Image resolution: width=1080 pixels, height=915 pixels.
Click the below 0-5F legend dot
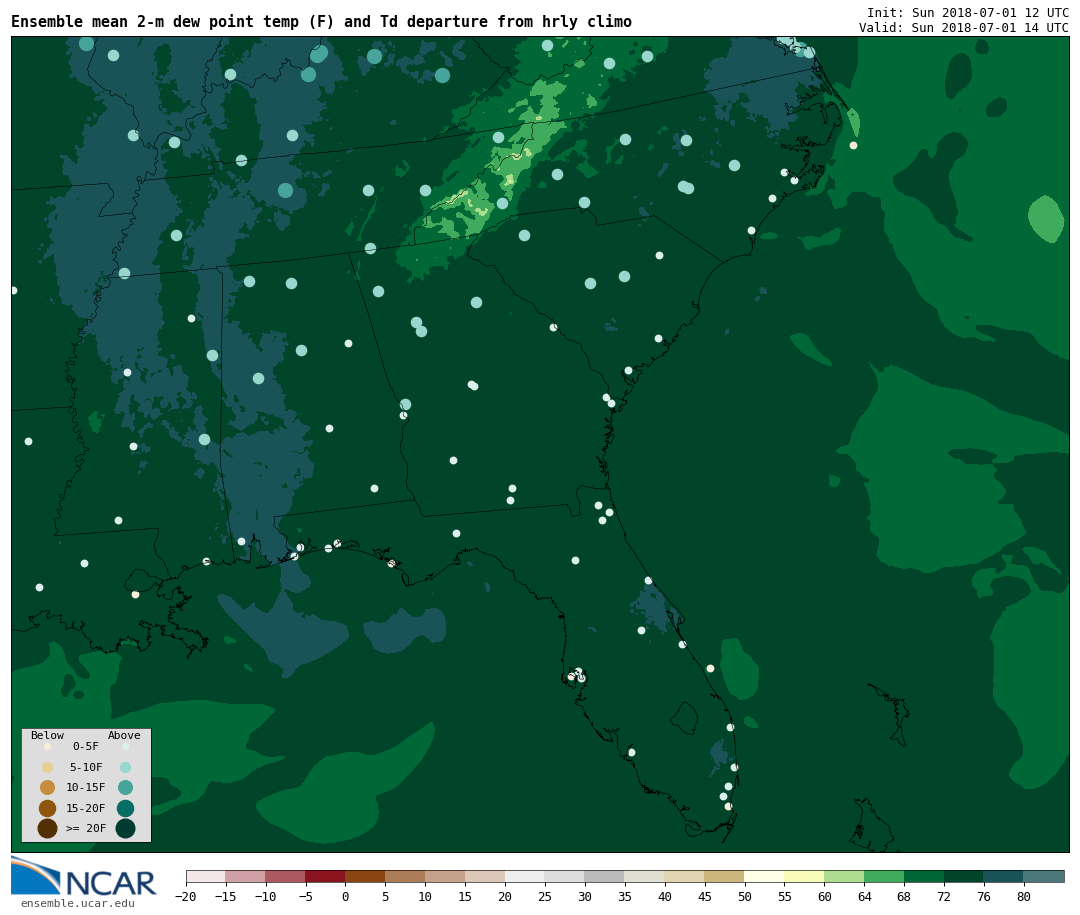click(x=48, y=746)
